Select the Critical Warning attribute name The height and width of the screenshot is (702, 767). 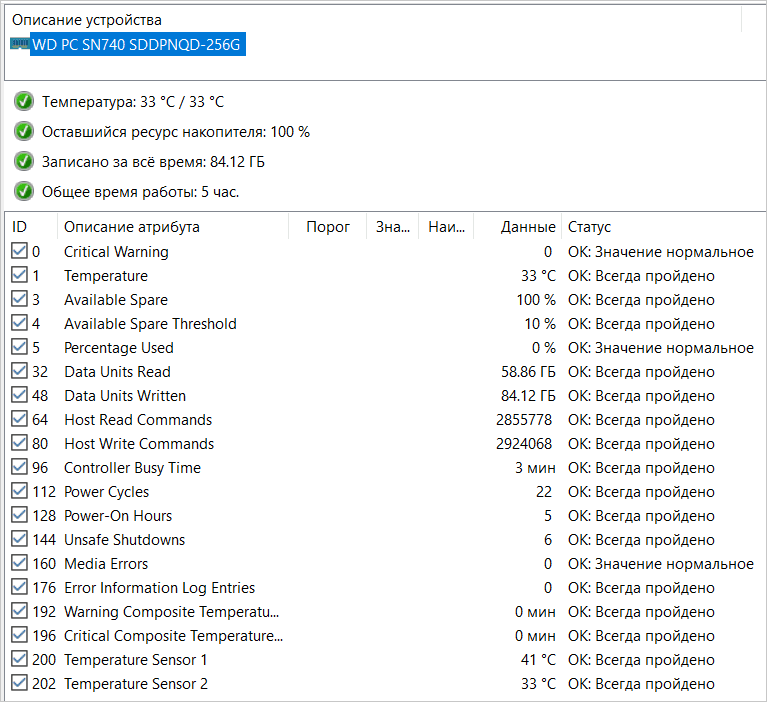(116, 252)
